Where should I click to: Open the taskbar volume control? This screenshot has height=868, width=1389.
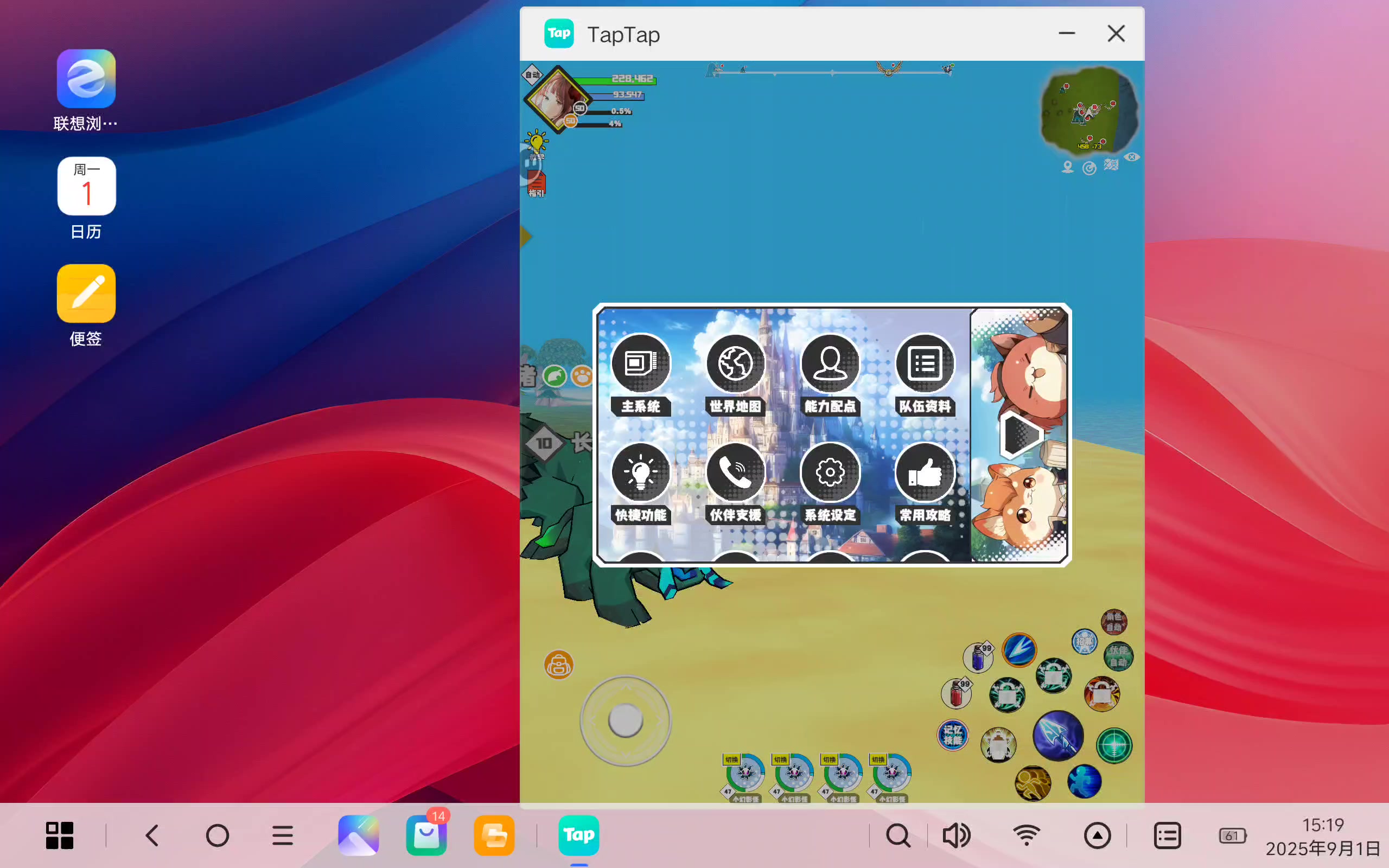pyautogui.click(x=956, y=835)
